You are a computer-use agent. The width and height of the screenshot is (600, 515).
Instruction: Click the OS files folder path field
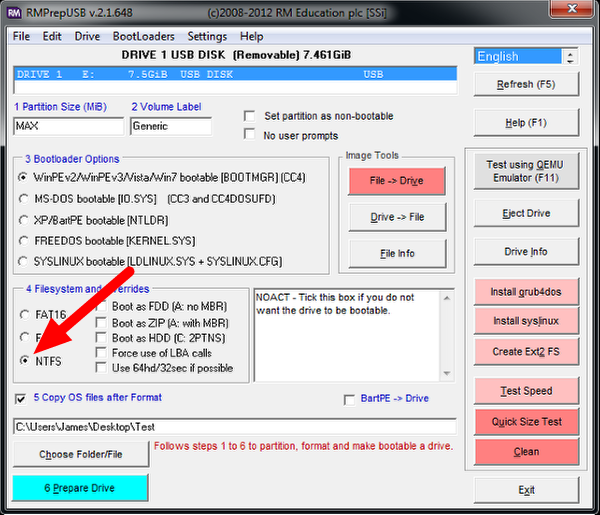235,427
